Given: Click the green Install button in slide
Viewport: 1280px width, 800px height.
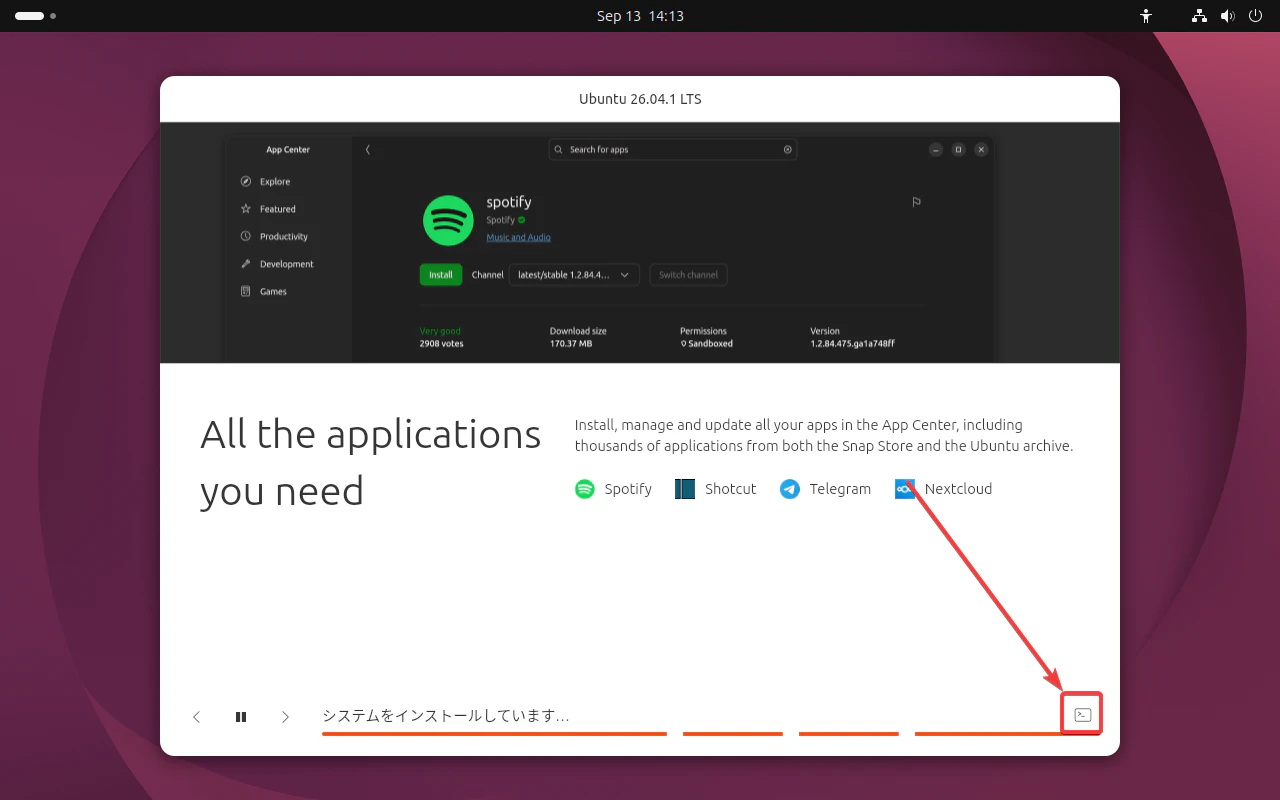Looking at the screenshot, I should click(x=441, y=274).
